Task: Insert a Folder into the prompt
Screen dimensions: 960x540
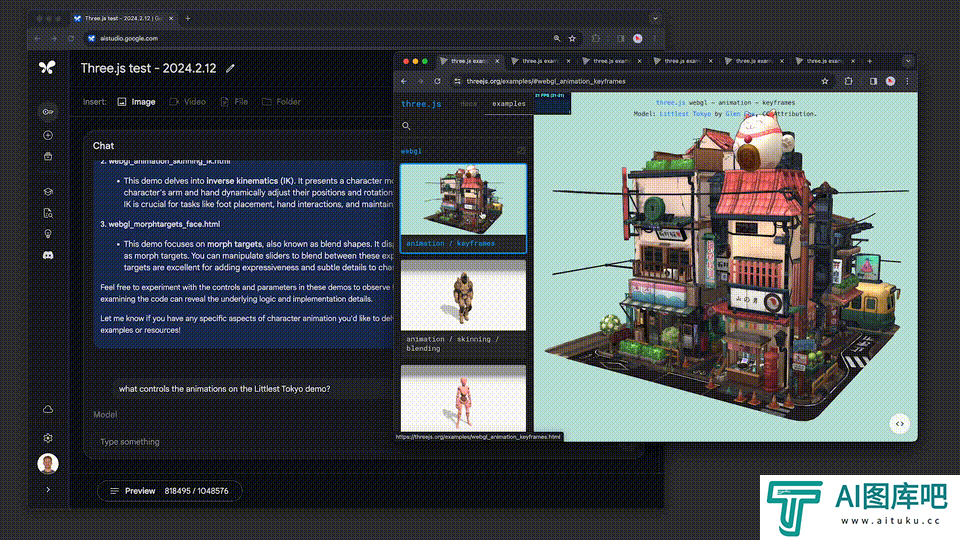Action: pyautogui.click(x=281, y=102)
